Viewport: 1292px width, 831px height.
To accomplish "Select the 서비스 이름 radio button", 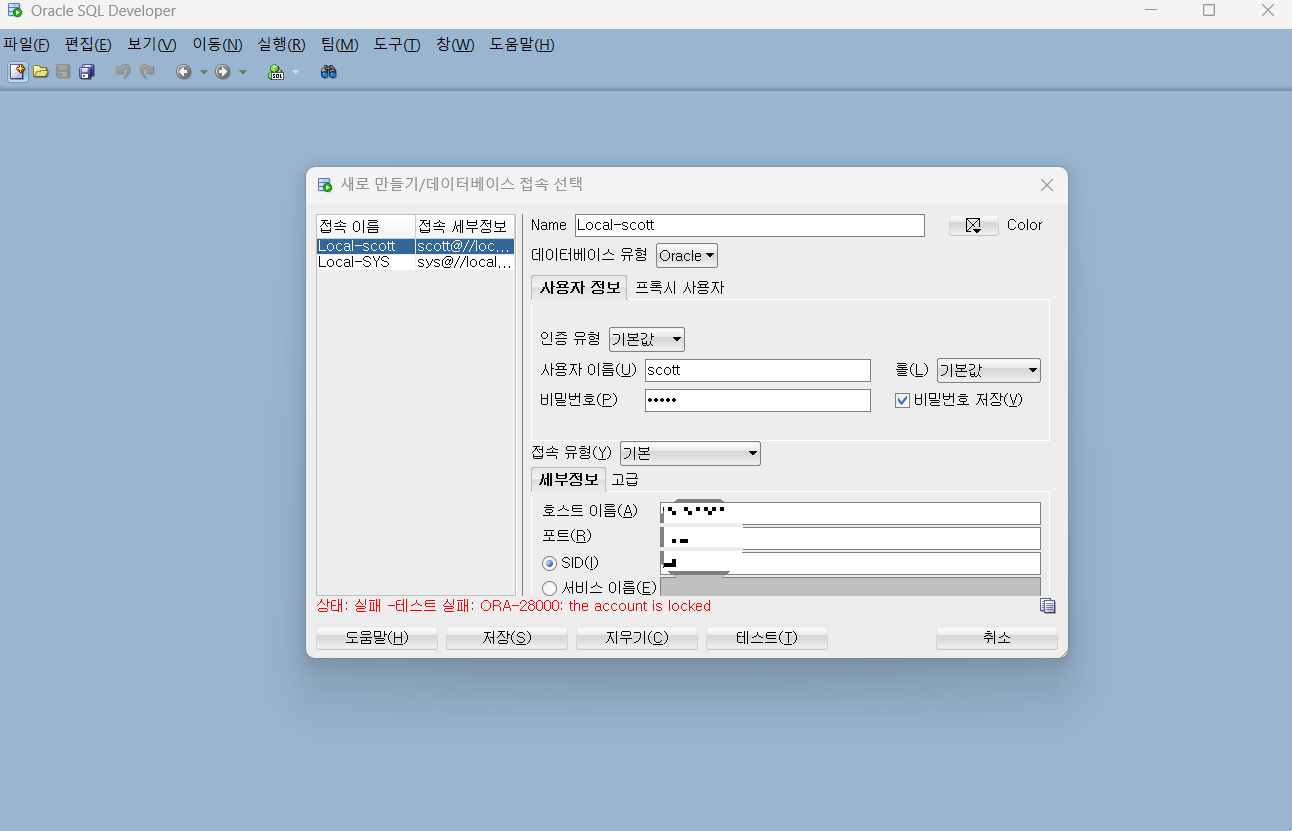I will [549, 588].
